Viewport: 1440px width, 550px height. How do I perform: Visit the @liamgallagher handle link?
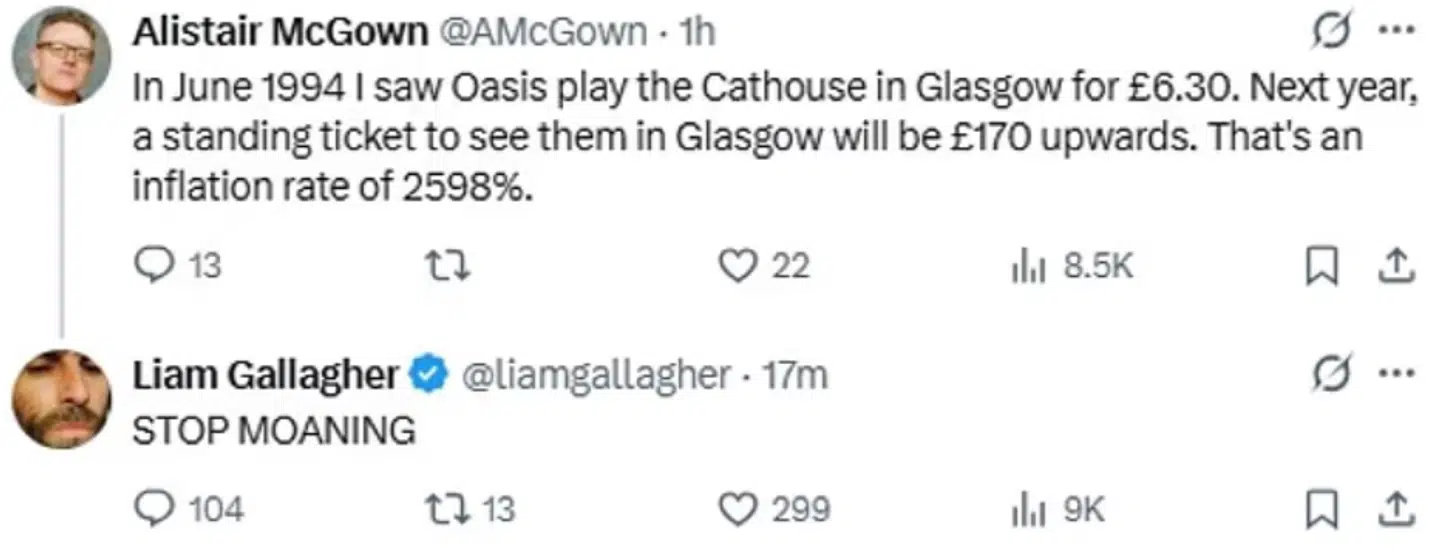(x=594, y=375)
